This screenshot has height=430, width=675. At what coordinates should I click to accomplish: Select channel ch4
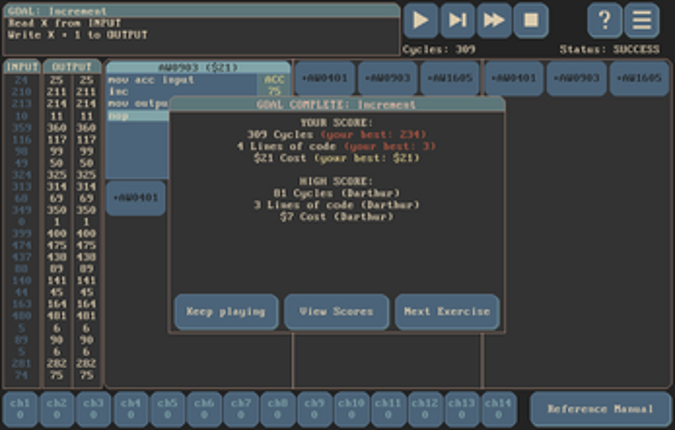[x=130, y=409]
